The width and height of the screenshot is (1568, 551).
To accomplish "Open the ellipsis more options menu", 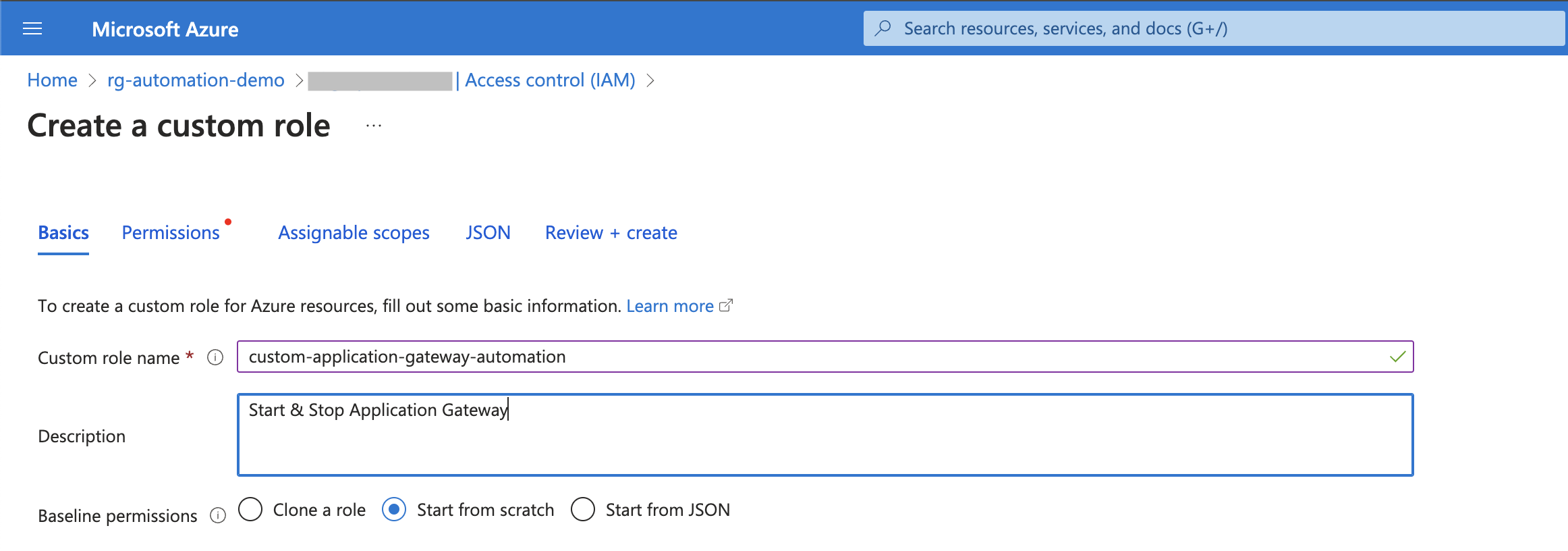I will [x=374, y=126].
